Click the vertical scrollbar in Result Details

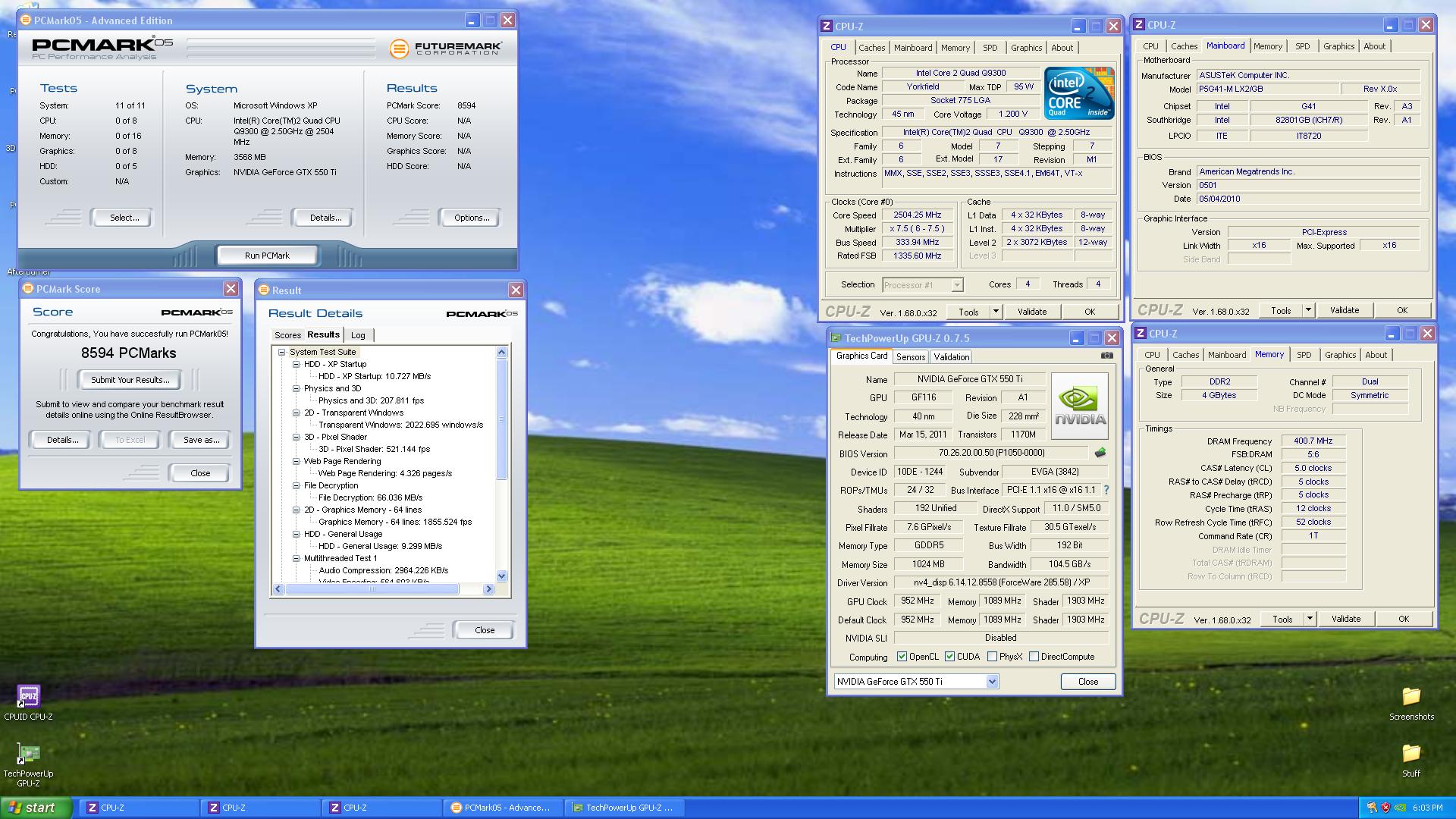[x=501, y=419]
